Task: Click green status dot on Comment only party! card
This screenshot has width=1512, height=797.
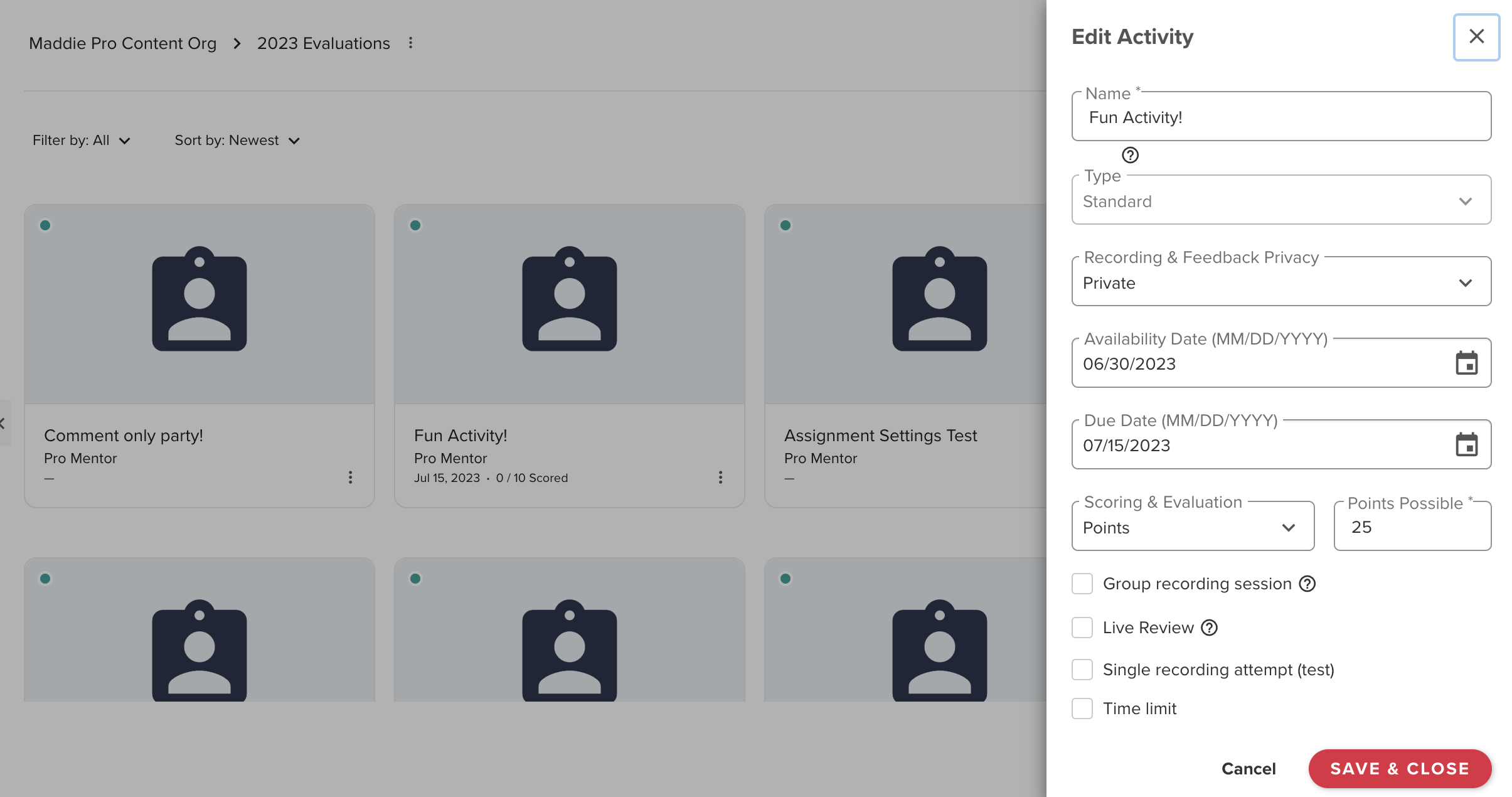Action: (x=45, y=225)
